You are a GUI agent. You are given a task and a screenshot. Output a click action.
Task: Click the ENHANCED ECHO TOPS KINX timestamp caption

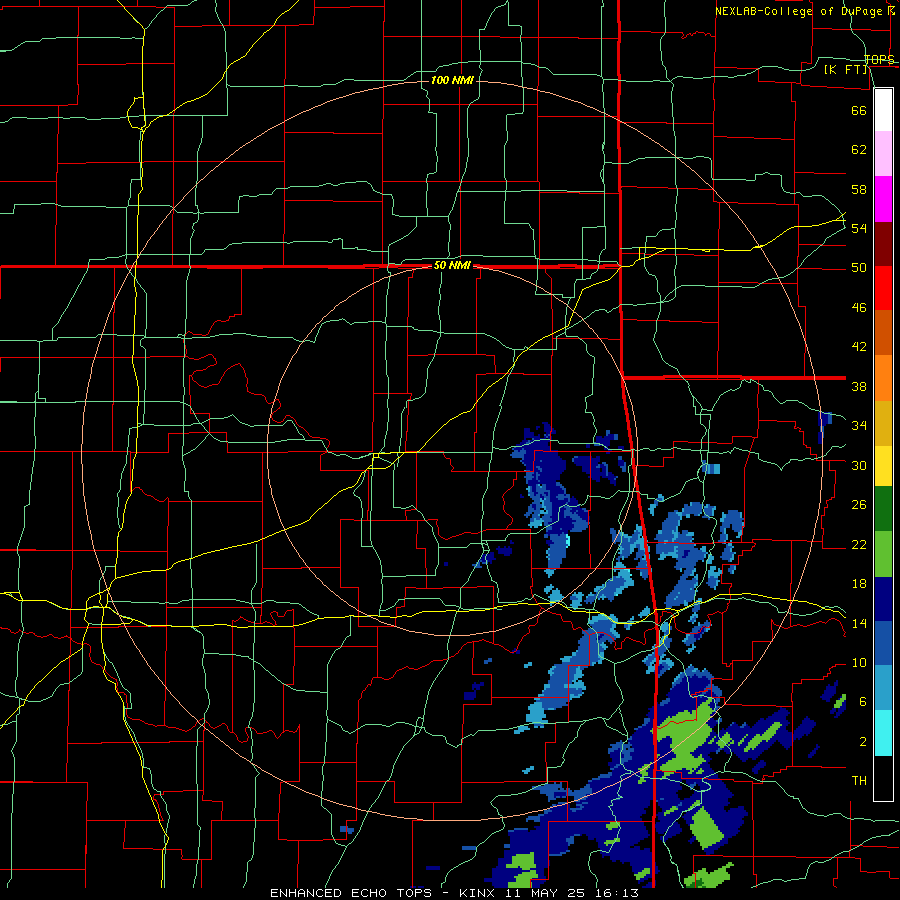[454, 893]
